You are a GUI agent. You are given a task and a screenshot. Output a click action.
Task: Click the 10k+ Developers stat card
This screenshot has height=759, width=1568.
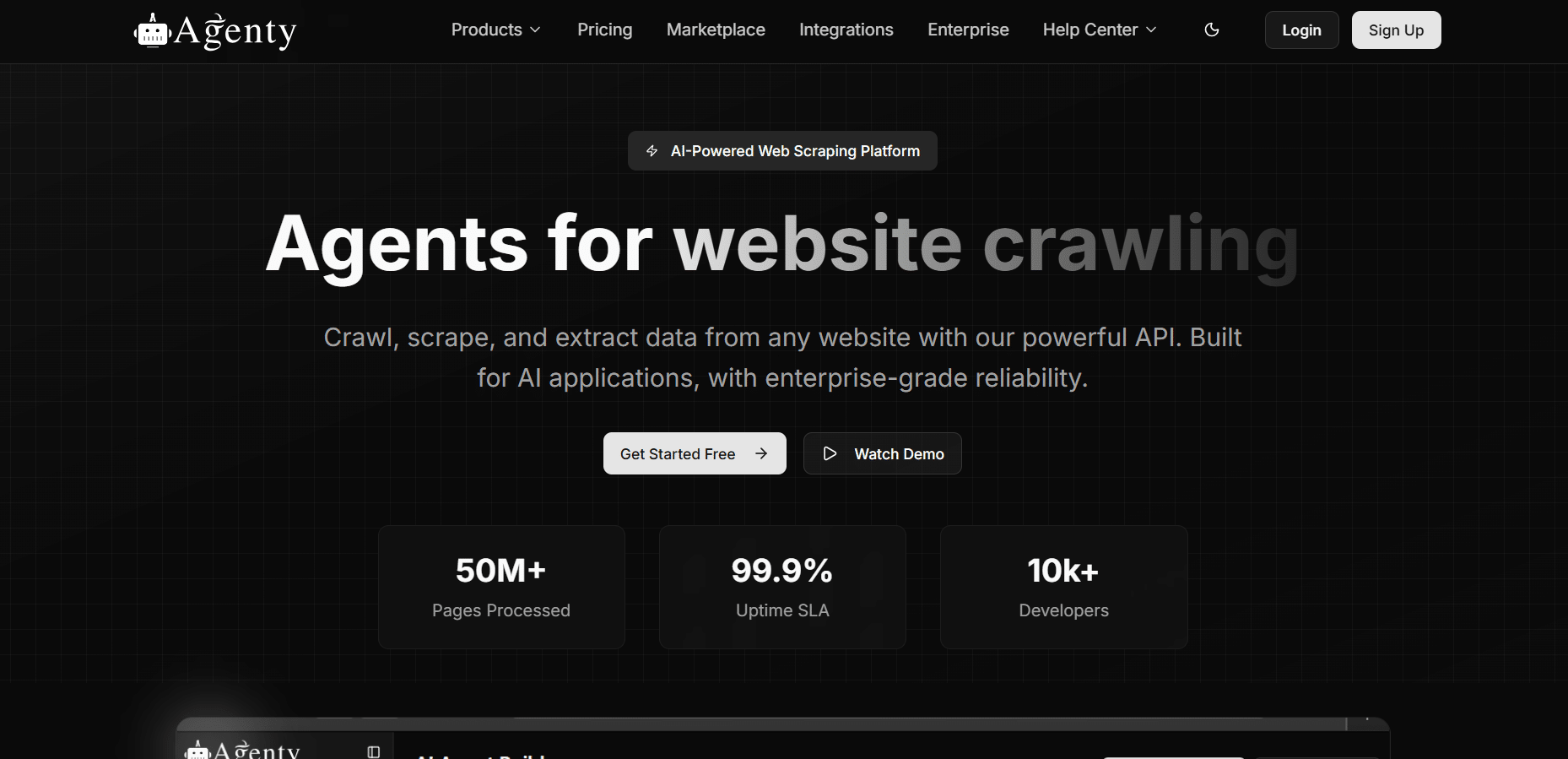(1063, 588)
